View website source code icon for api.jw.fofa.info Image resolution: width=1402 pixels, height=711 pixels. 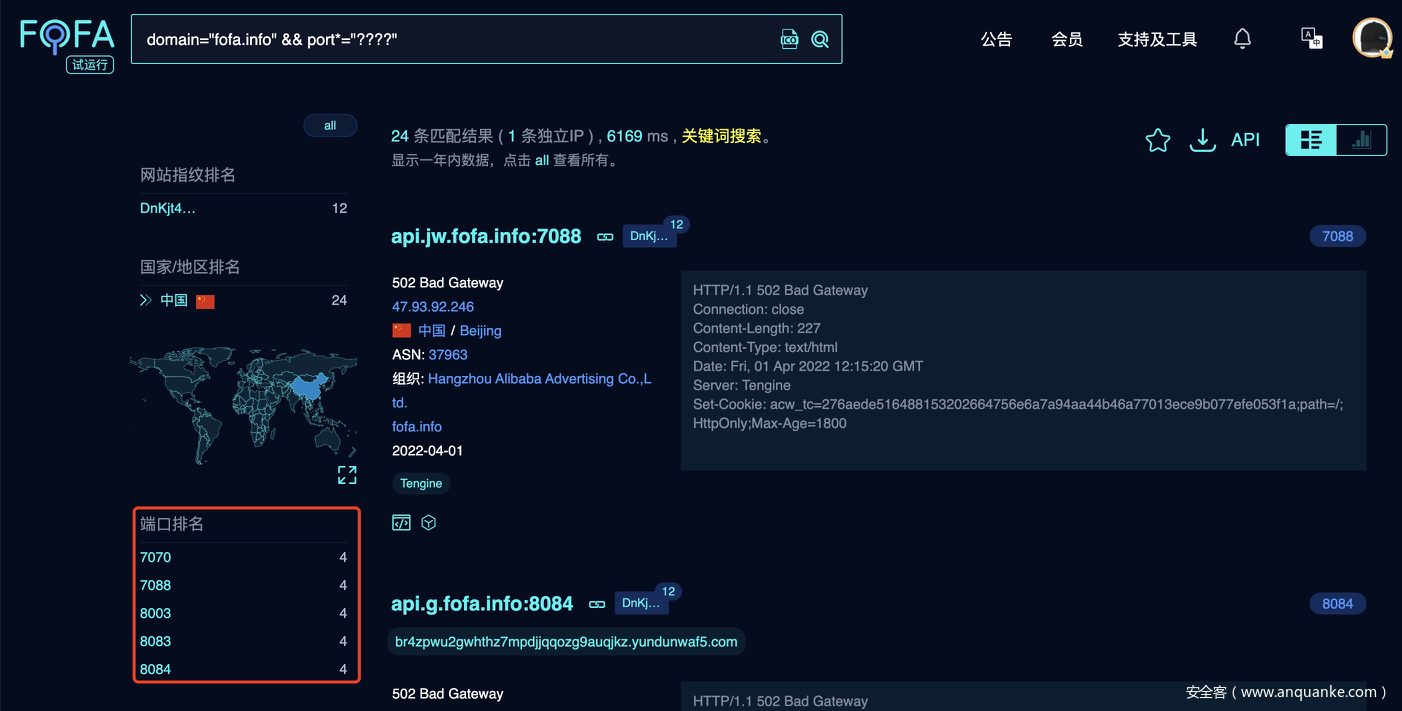coord(401,522)
